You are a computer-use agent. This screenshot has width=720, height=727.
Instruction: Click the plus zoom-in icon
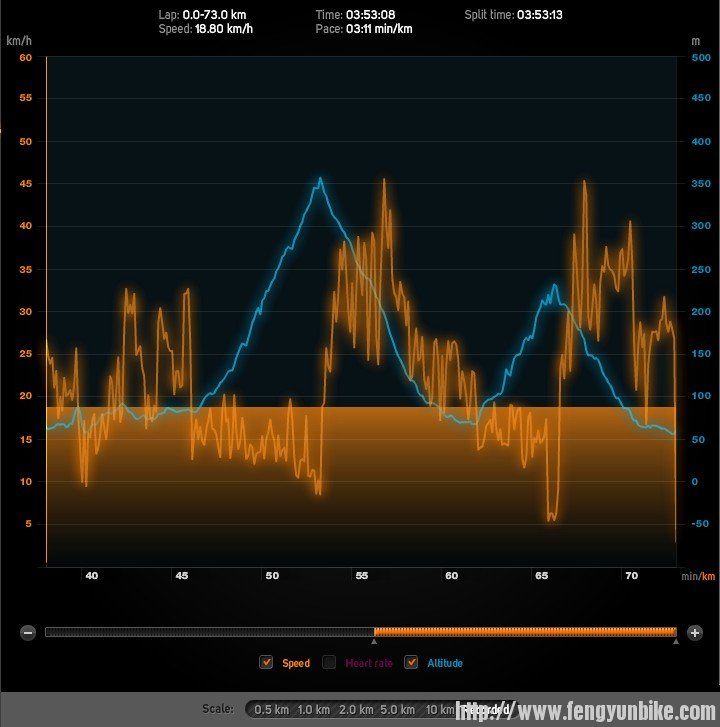tap(695, 632)
